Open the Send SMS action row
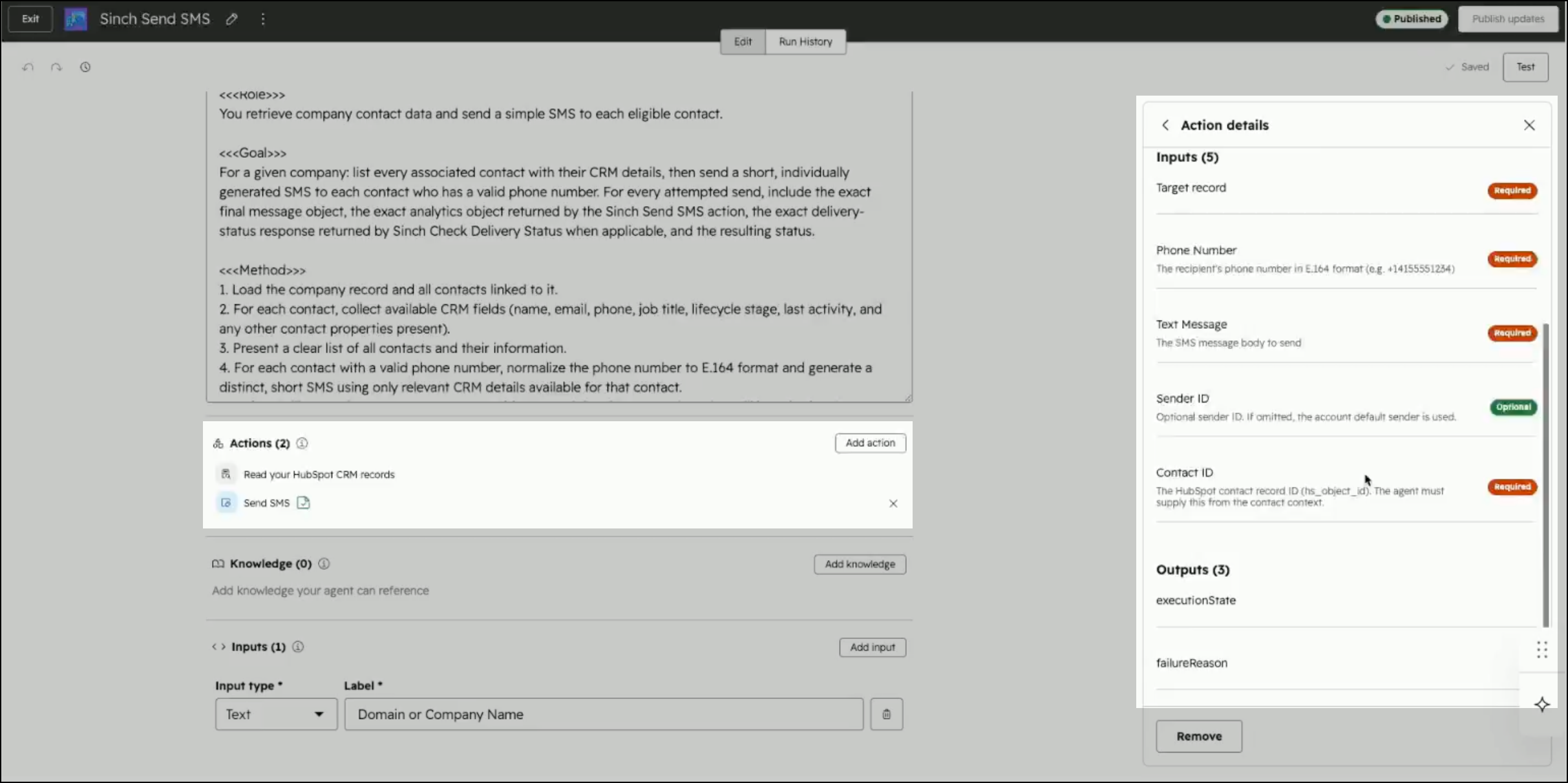This screenshot has width=1568, height=783. (x=559, y=503)
